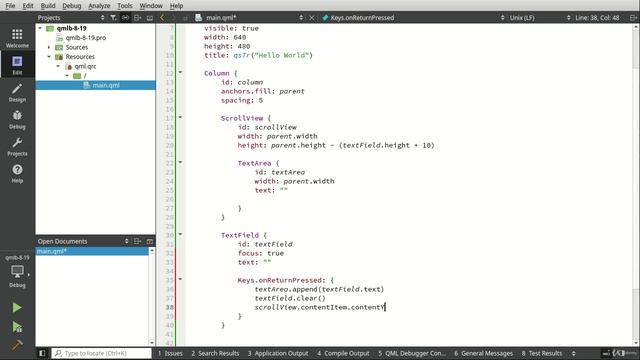
Task: Close the Open Documents pane
Action: click(150, 241)
